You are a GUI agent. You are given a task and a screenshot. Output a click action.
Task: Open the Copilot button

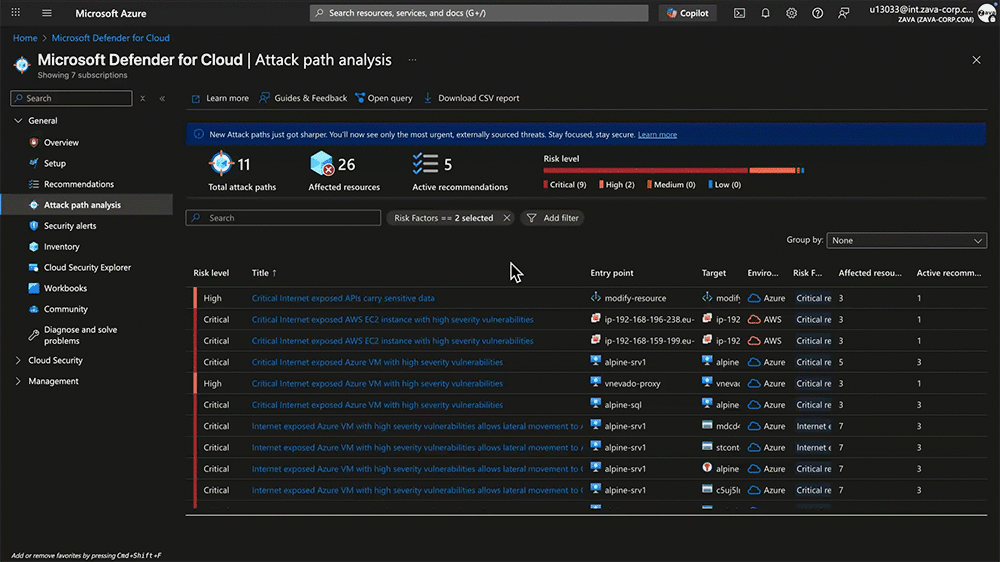pos(686,13)
